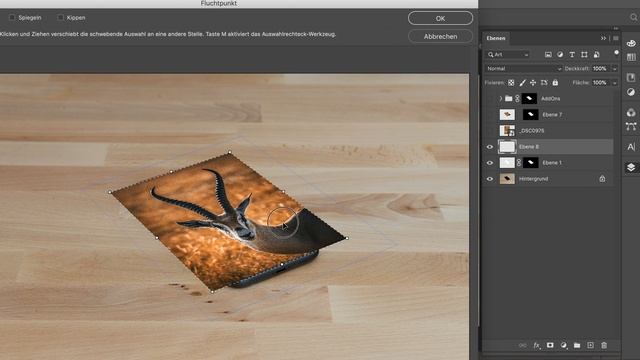Open the Kanäle channels panel icon

click(x=631, y=112)
